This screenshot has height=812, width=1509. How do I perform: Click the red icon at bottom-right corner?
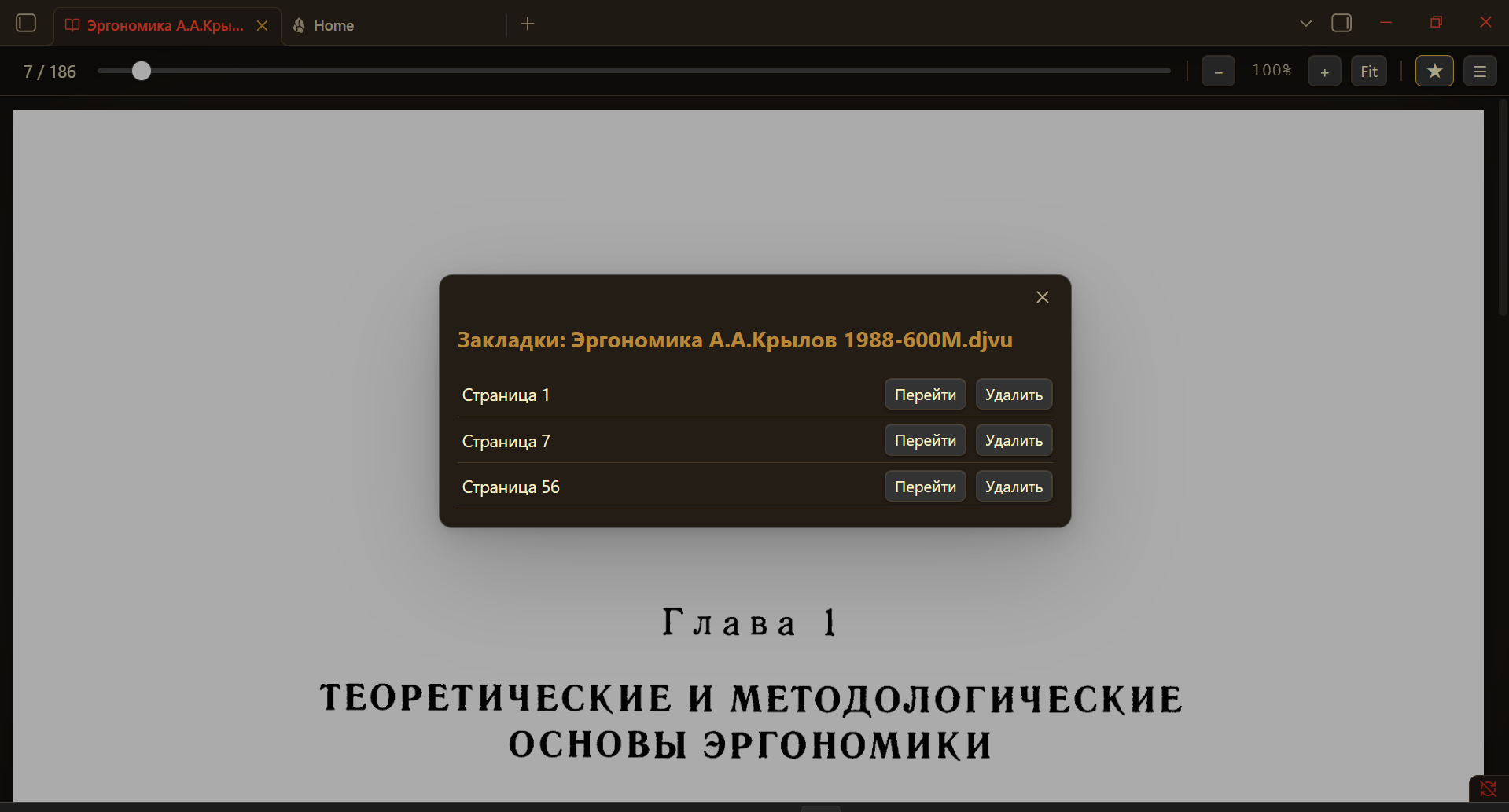[1488, 788]
